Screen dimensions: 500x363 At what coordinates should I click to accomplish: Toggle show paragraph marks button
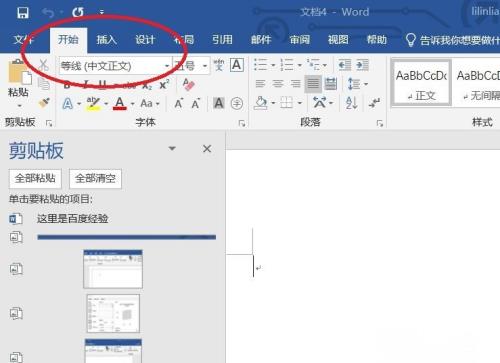(x=374, y=103)
